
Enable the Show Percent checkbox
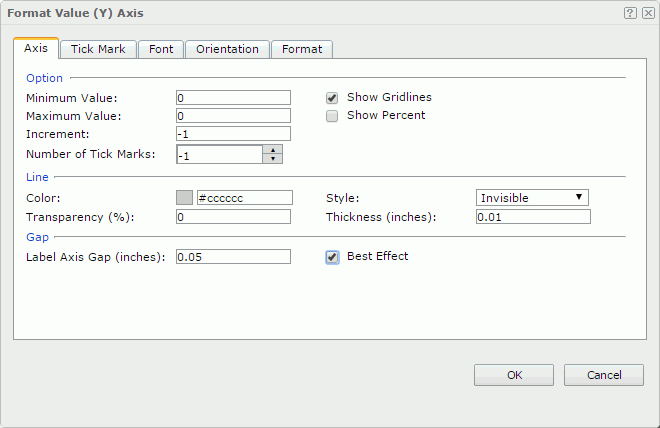click(x=332, y=116)
